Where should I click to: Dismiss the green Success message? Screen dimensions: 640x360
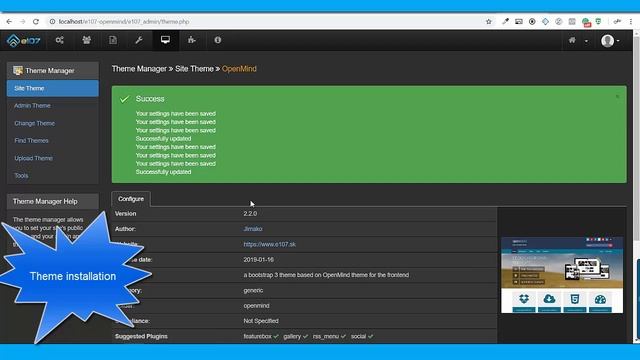coord(618,96)
